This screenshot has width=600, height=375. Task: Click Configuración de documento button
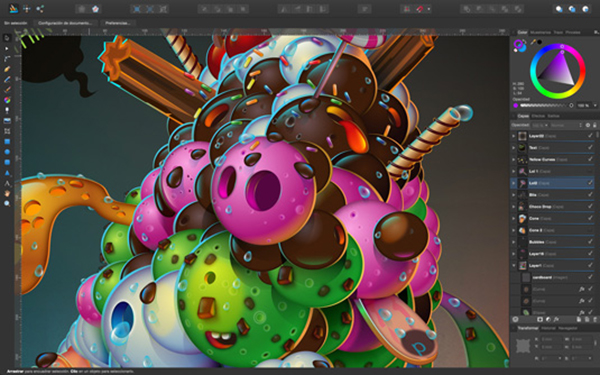65,23
